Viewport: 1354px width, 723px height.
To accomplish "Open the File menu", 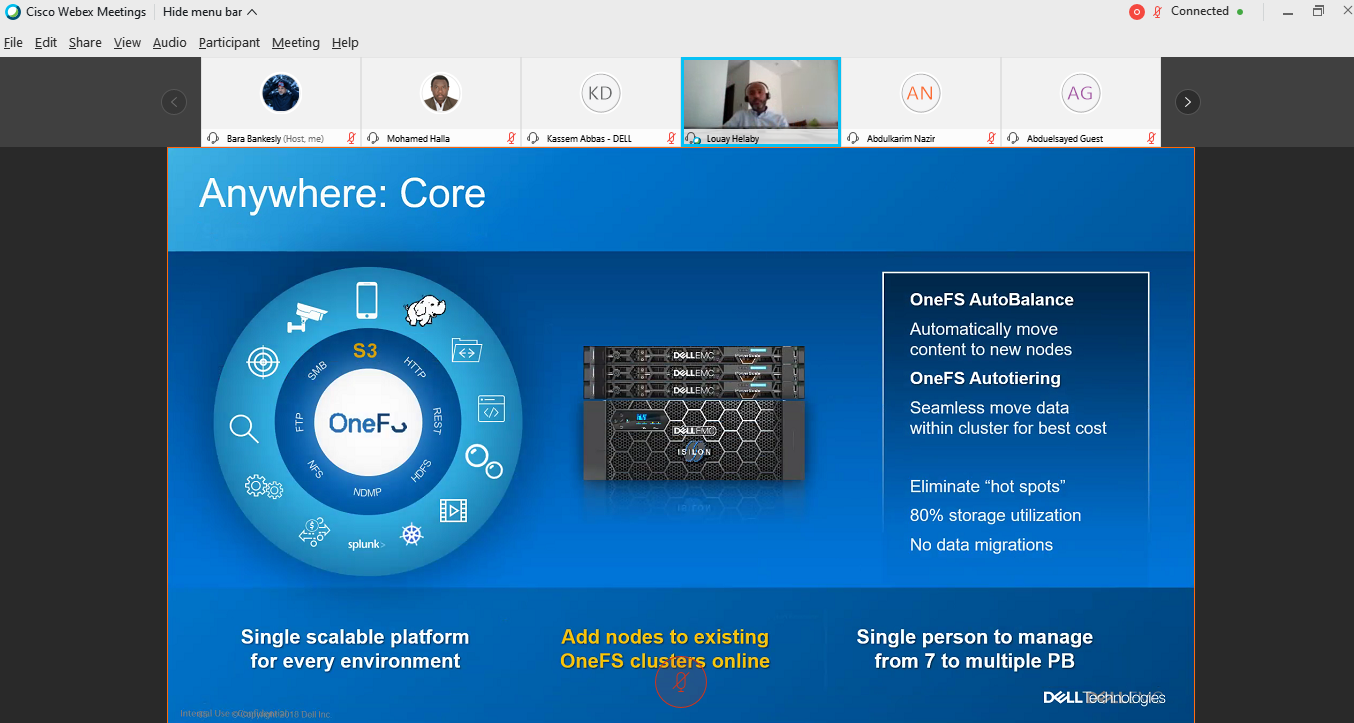I will point(13,43).
